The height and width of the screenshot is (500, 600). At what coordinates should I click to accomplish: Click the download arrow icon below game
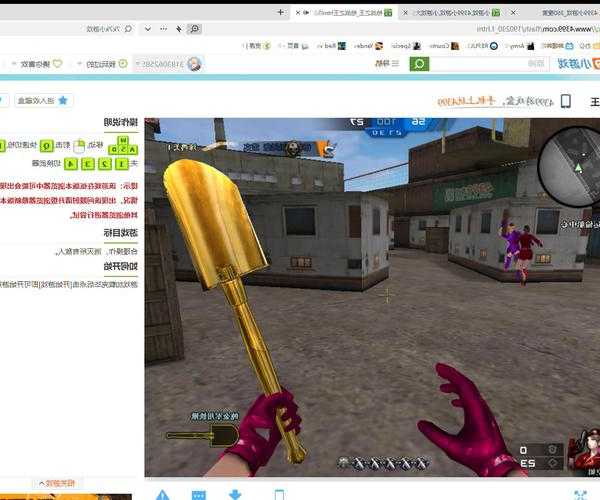(x=235, y=494)
